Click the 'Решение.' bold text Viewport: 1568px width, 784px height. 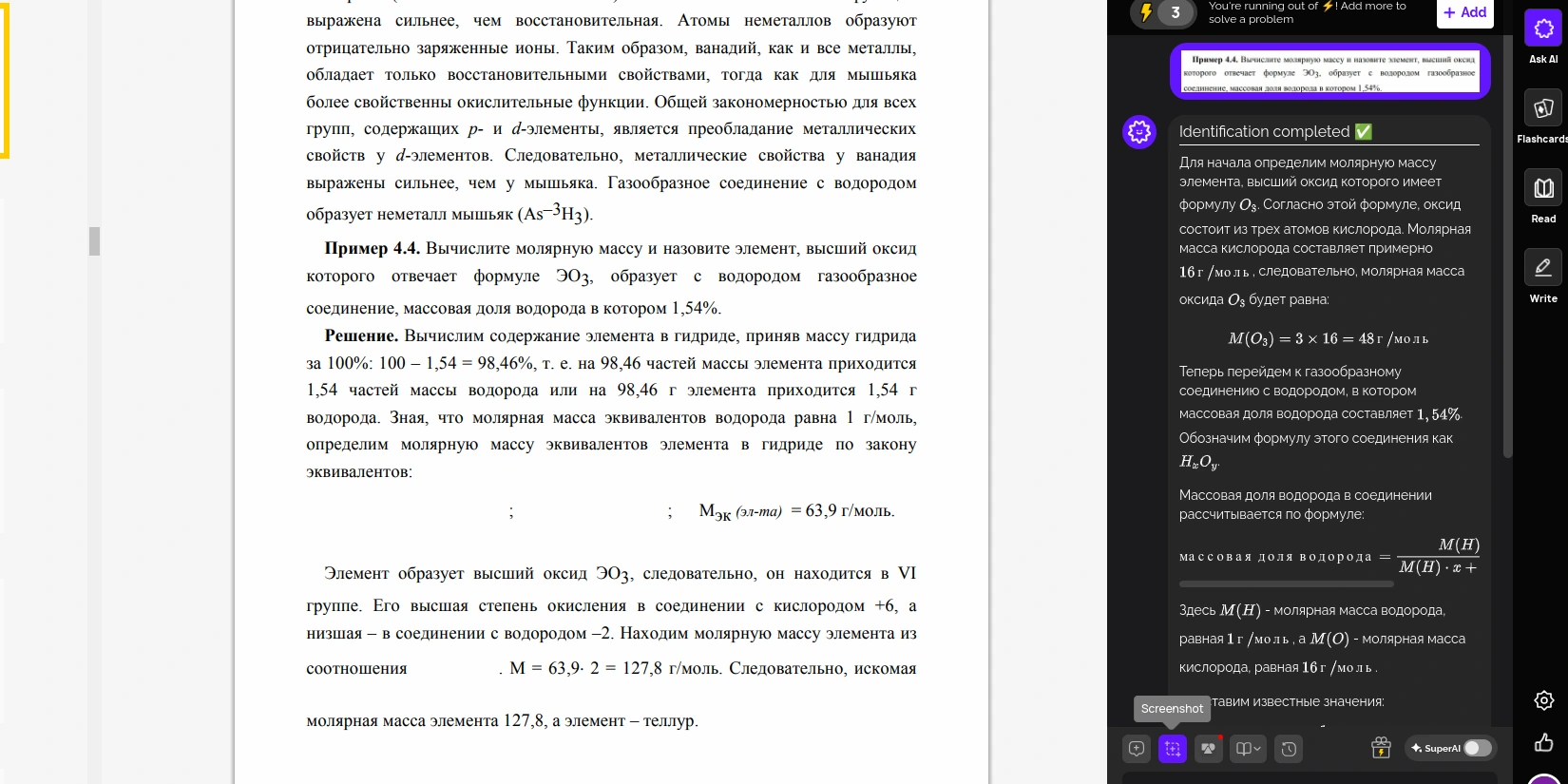(x=361, y=335)
